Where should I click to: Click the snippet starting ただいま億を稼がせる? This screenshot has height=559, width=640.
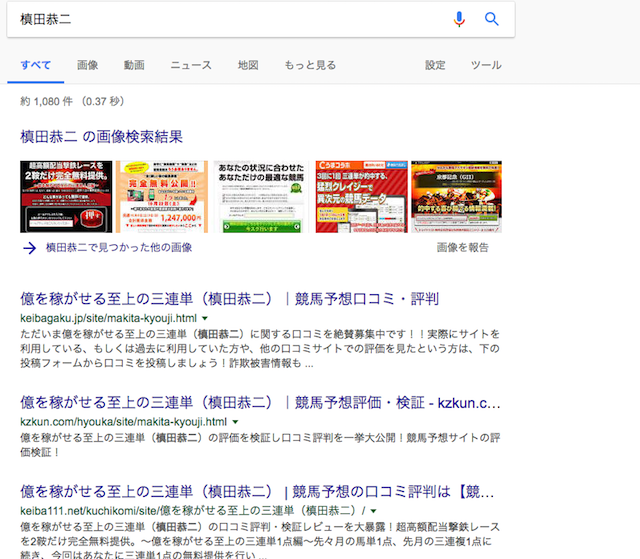click(260, 349)
